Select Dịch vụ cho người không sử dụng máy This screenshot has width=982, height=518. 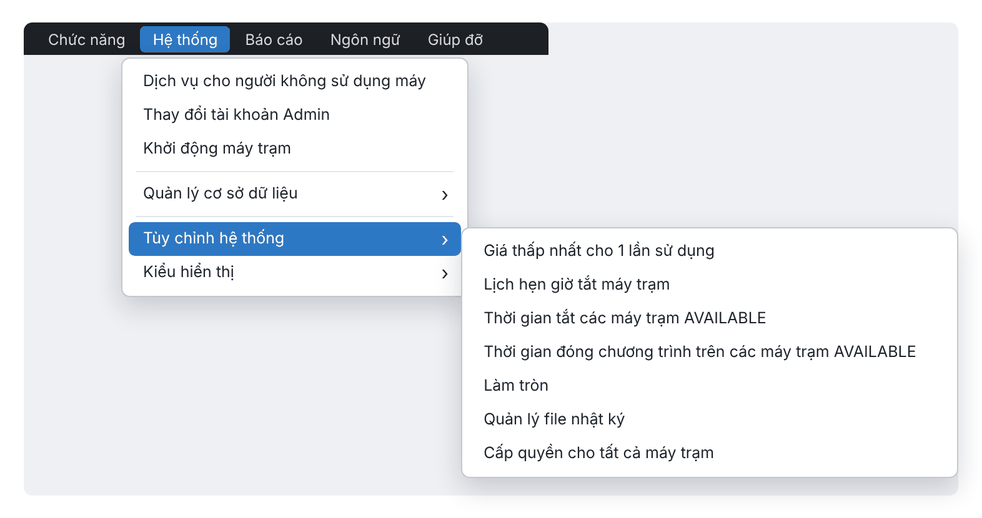pos(294,81)
